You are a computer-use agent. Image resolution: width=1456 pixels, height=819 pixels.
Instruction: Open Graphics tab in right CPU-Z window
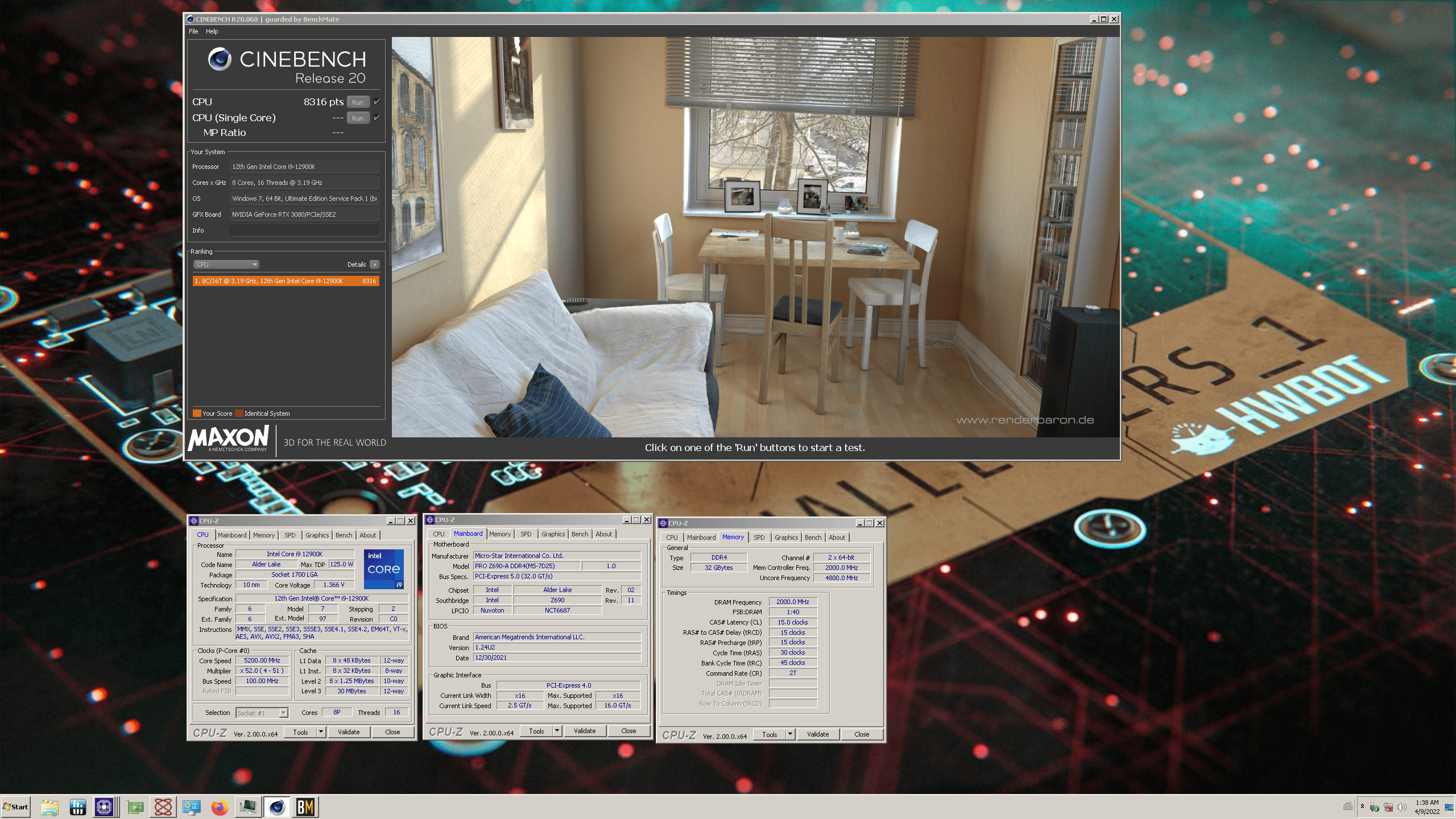(787, 537)
